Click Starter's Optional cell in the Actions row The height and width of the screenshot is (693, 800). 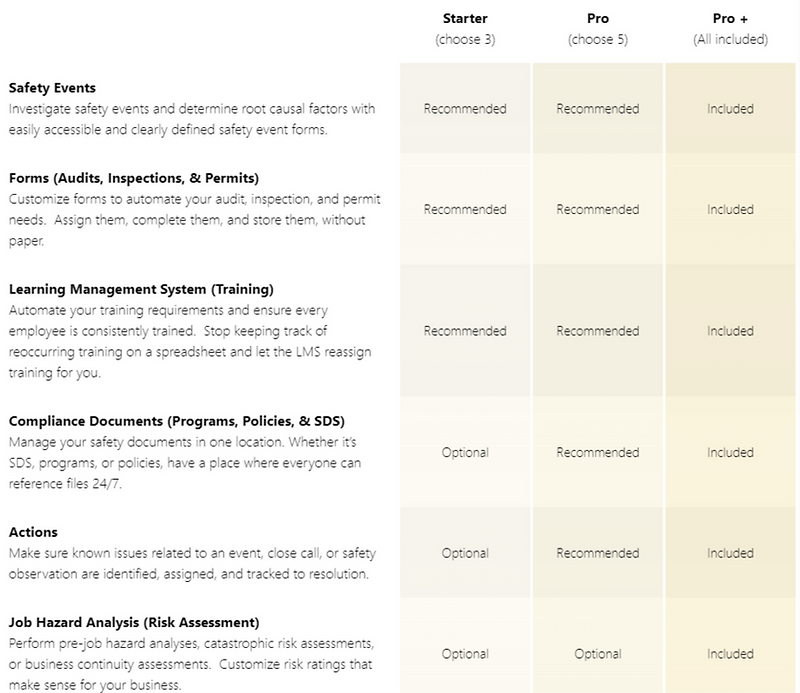click(x=465, y=553)
